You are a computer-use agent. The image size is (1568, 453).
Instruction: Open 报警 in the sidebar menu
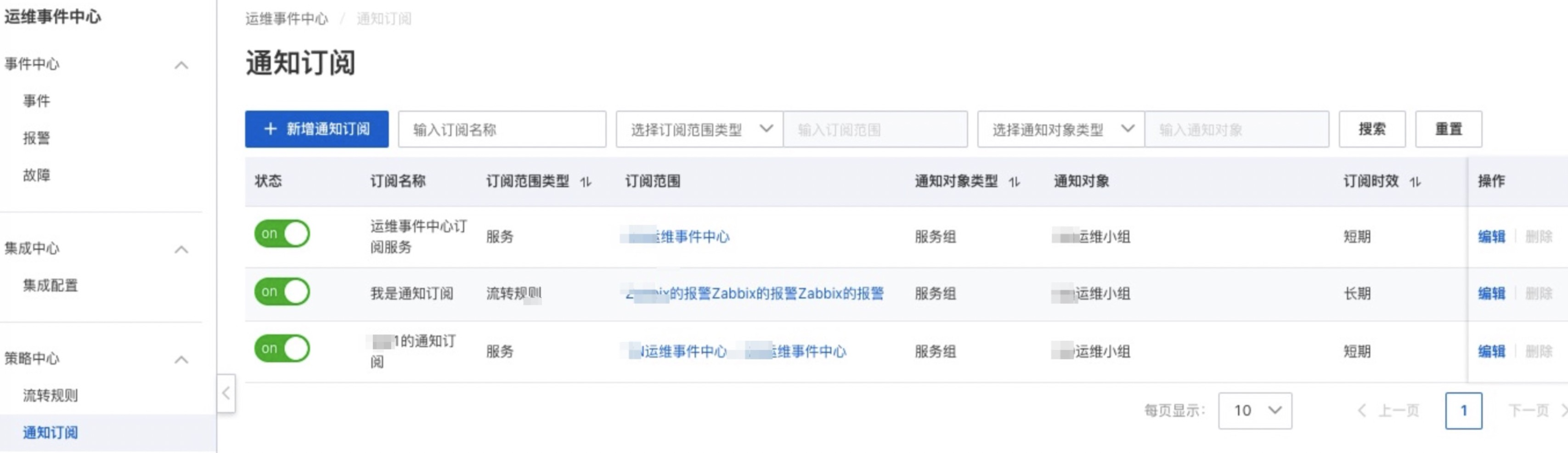(x=37, y=138)
